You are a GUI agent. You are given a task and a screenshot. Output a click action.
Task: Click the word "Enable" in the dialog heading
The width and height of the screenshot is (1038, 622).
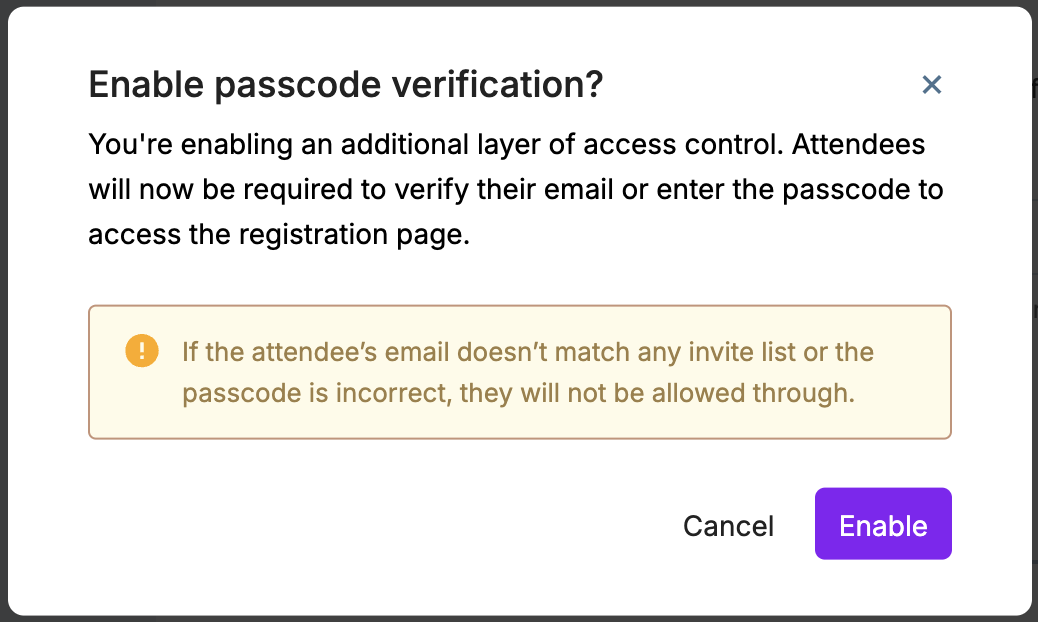tap(147, 85)
